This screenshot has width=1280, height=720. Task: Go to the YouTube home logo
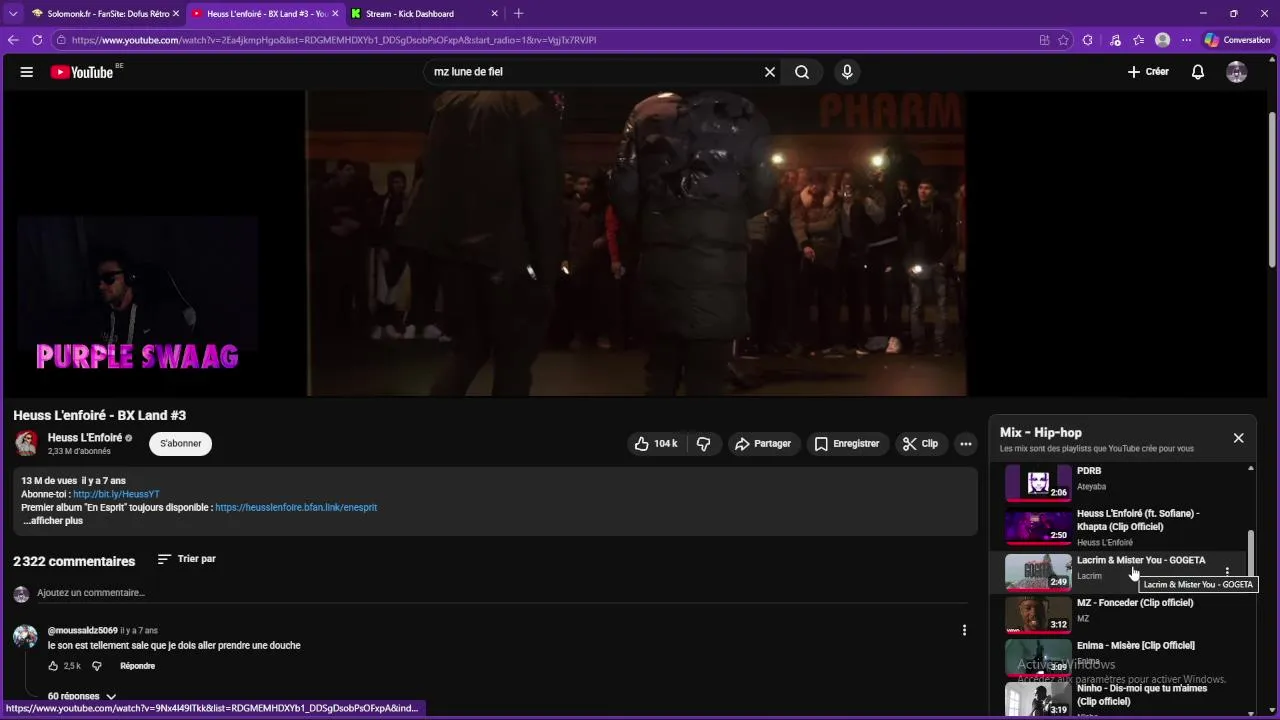coord(82,72)
